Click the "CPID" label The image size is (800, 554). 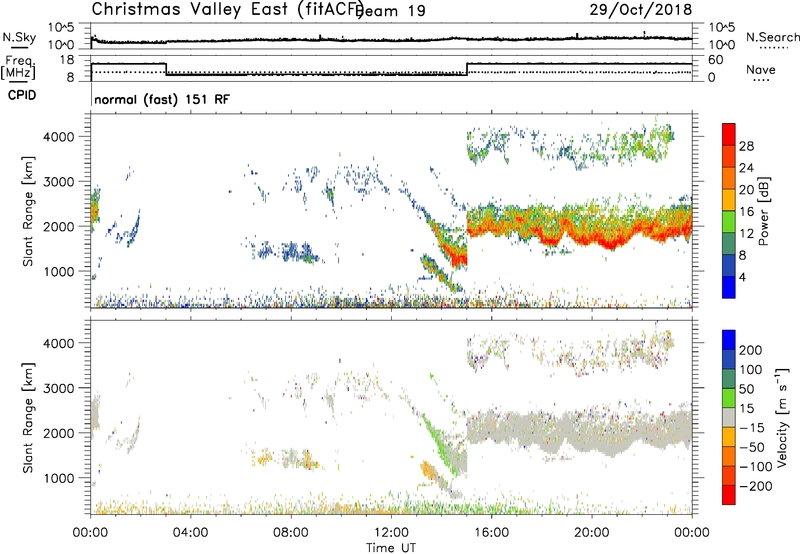(22, 95)
